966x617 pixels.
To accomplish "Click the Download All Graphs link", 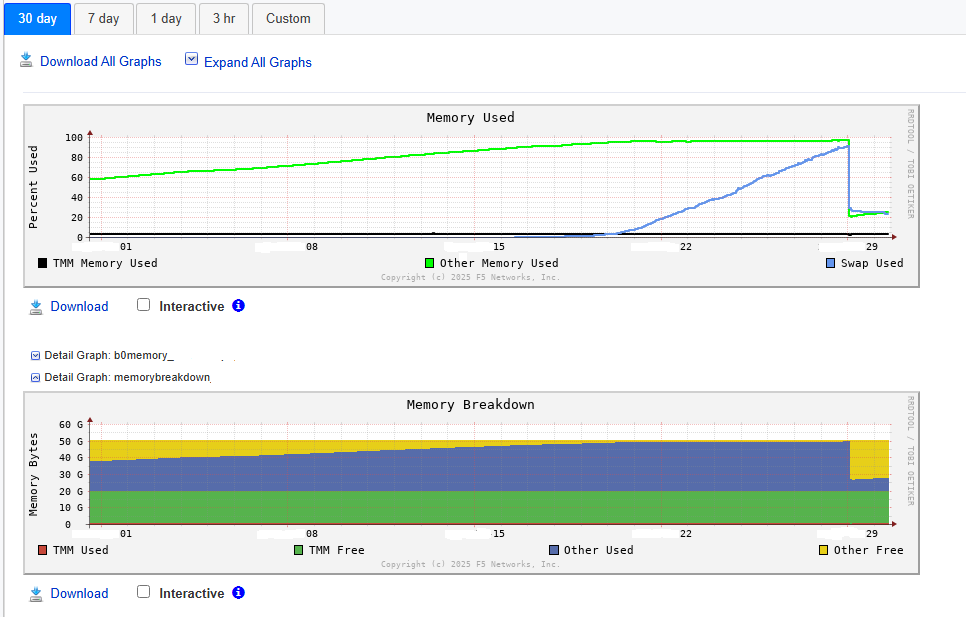I will pyautogui.click(x=100, y=61).
